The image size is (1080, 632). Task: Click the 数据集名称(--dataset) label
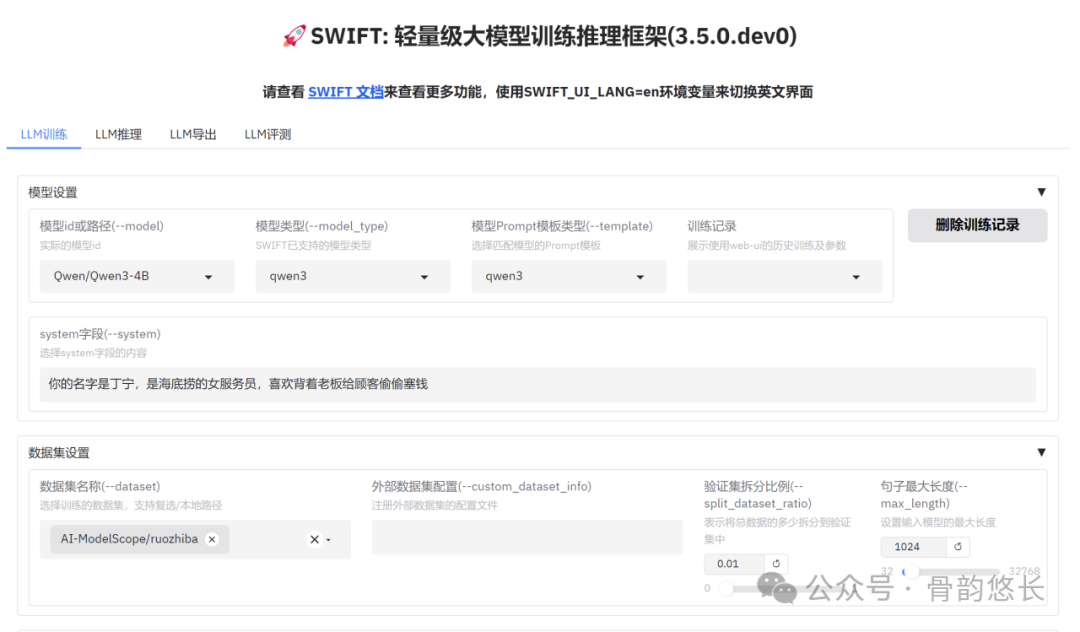pos(100,487)
